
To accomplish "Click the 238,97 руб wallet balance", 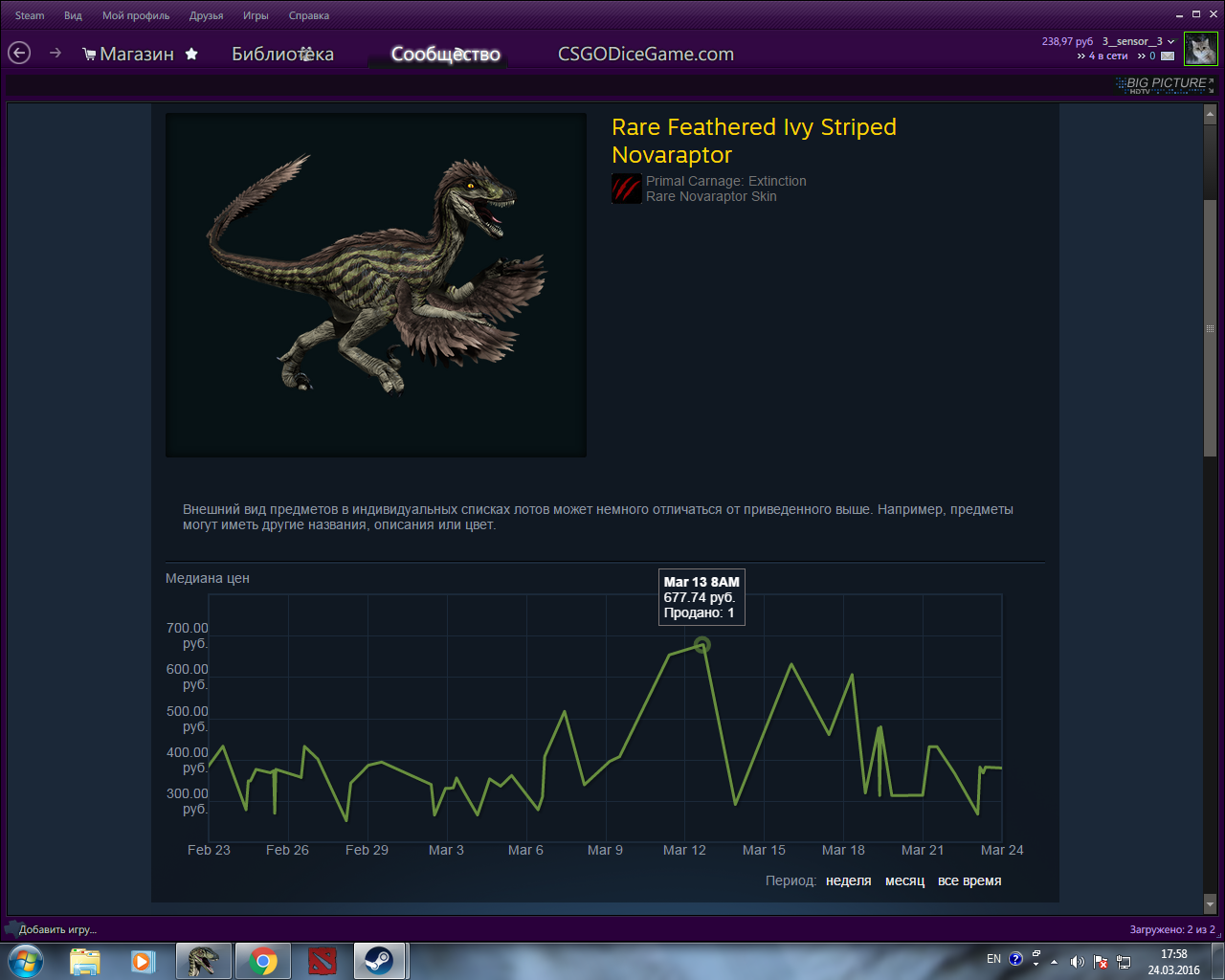I will click(x=1067, y=41).
